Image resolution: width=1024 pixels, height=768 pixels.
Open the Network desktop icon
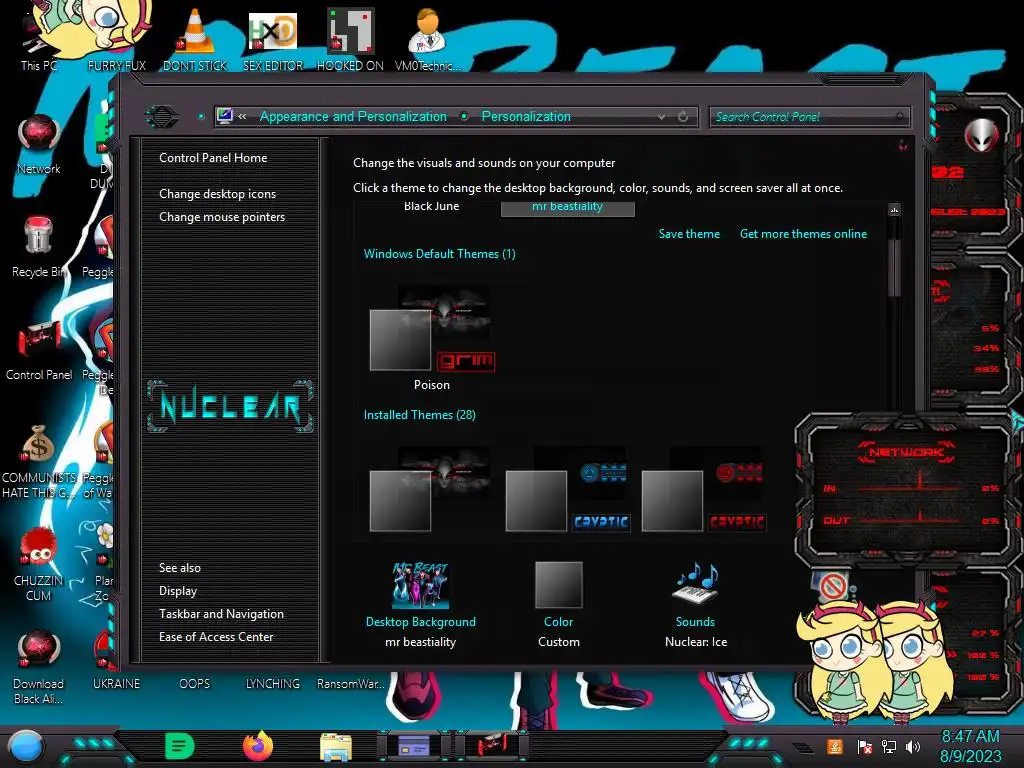(x=39, y=144)
